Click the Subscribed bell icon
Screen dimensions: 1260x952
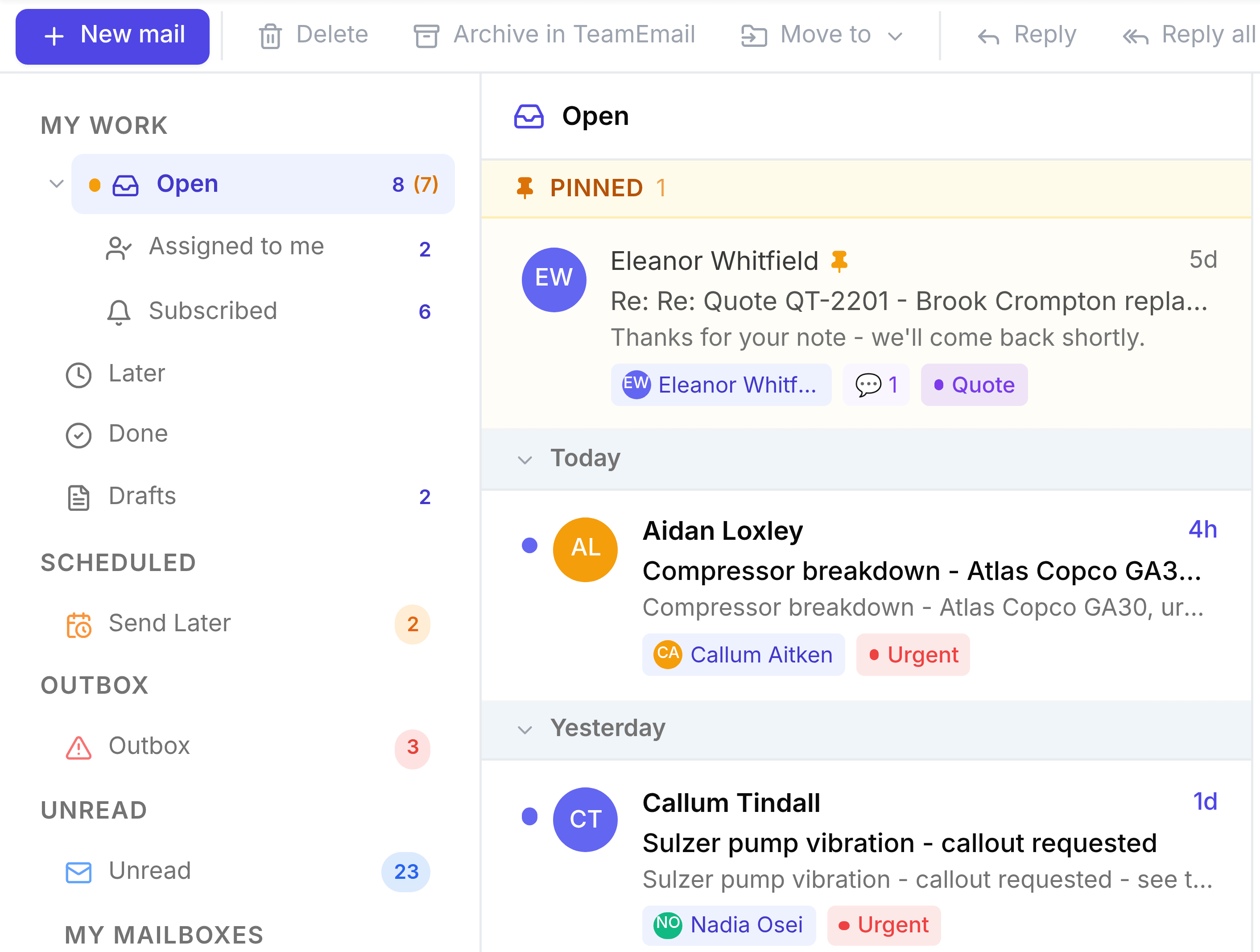(x=119, y=312)
